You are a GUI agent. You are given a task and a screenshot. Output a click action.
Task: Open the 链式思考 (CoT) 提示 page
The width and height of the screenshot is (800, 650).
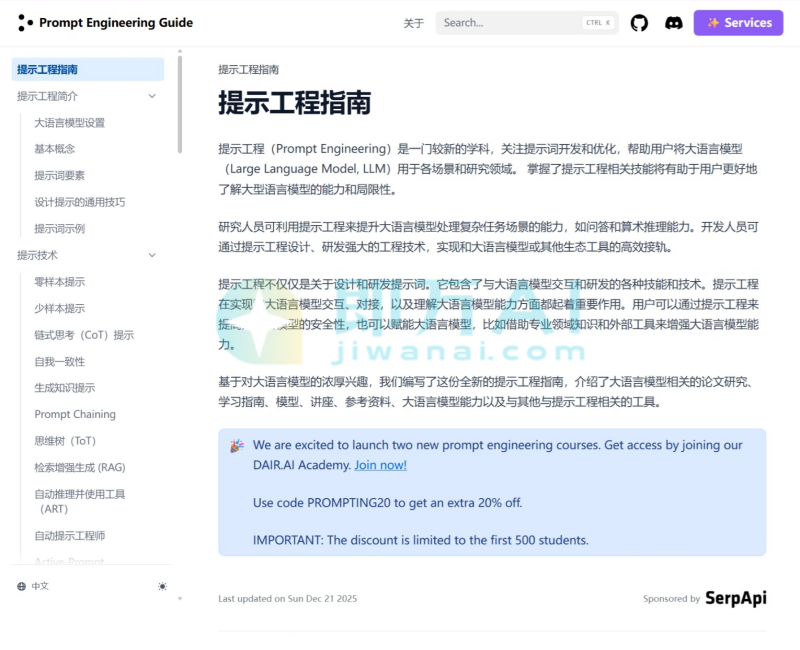click(85, 334)
